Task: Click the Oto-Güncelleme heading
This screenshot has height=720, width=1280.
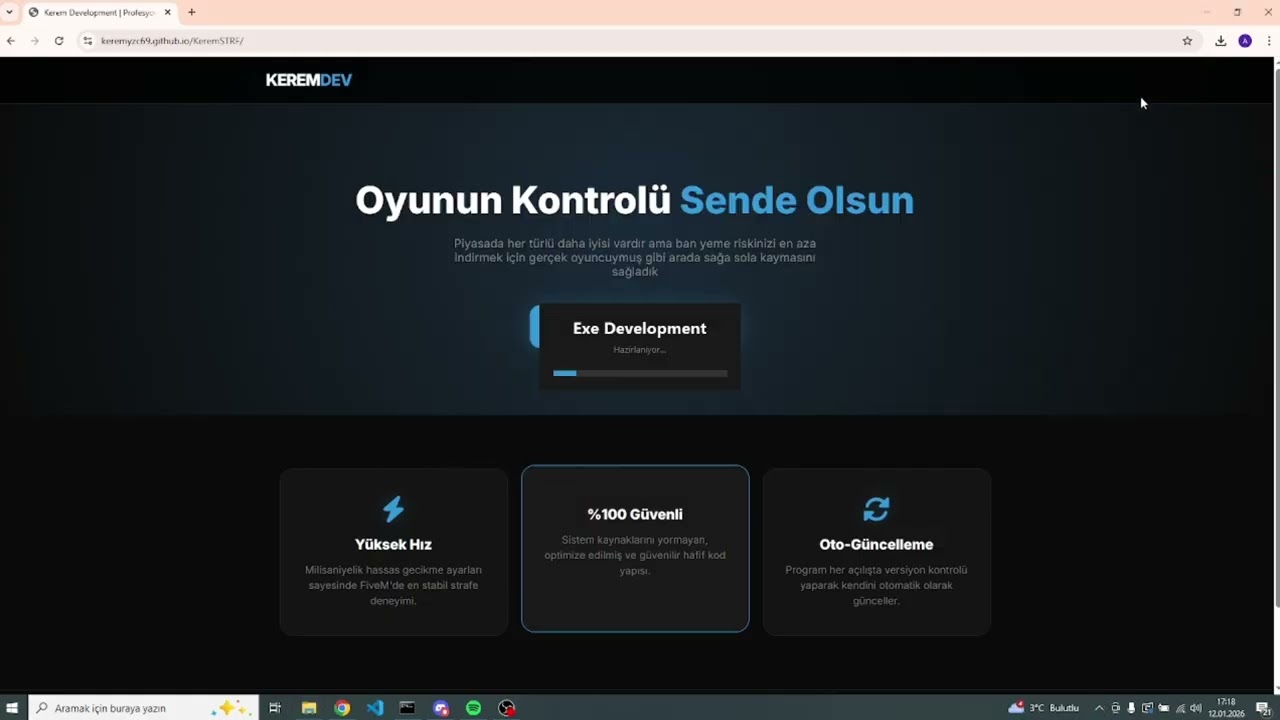Action: point(876,544)
